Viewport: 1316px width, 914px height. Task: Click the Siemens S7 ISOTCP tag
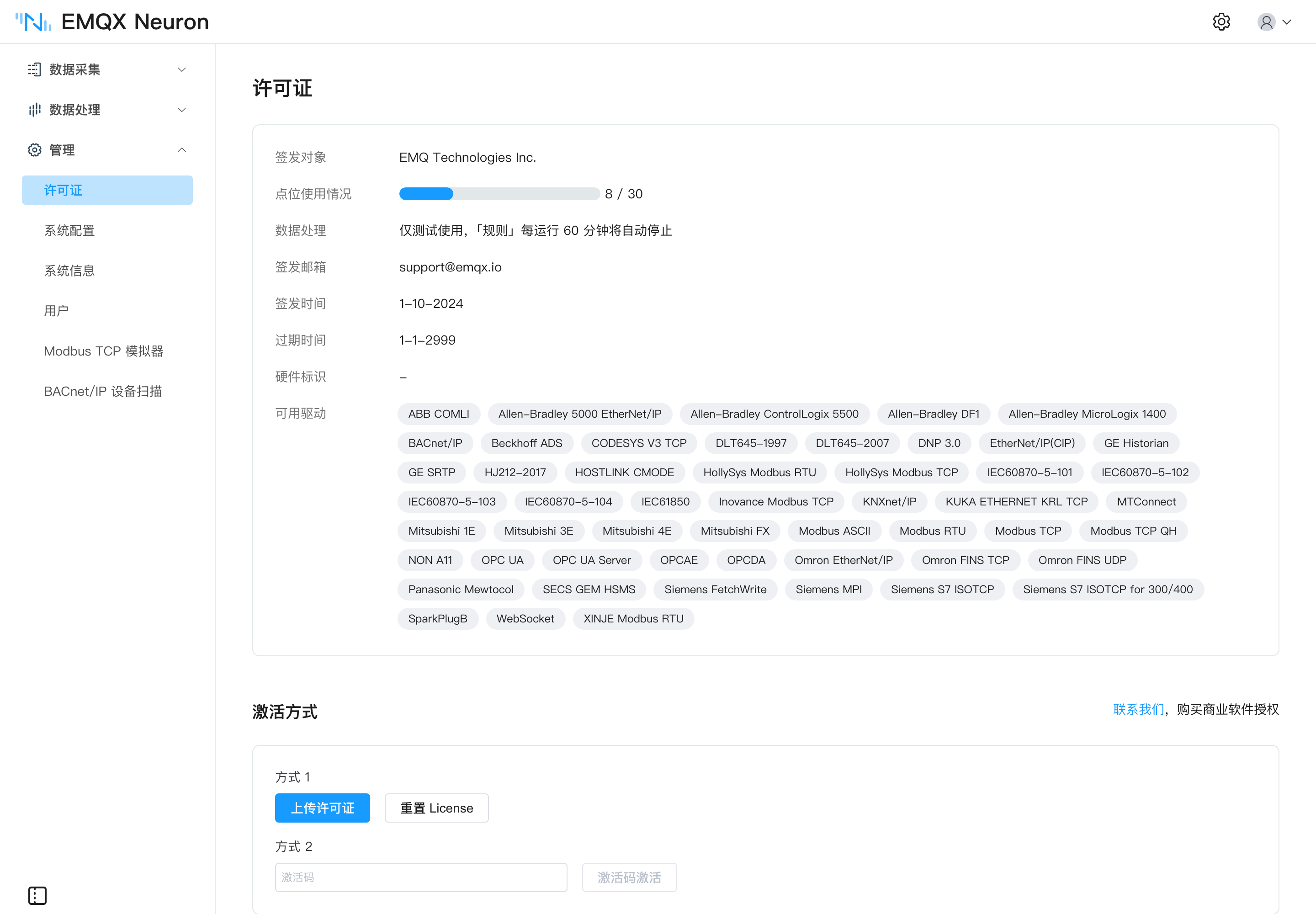942,589
